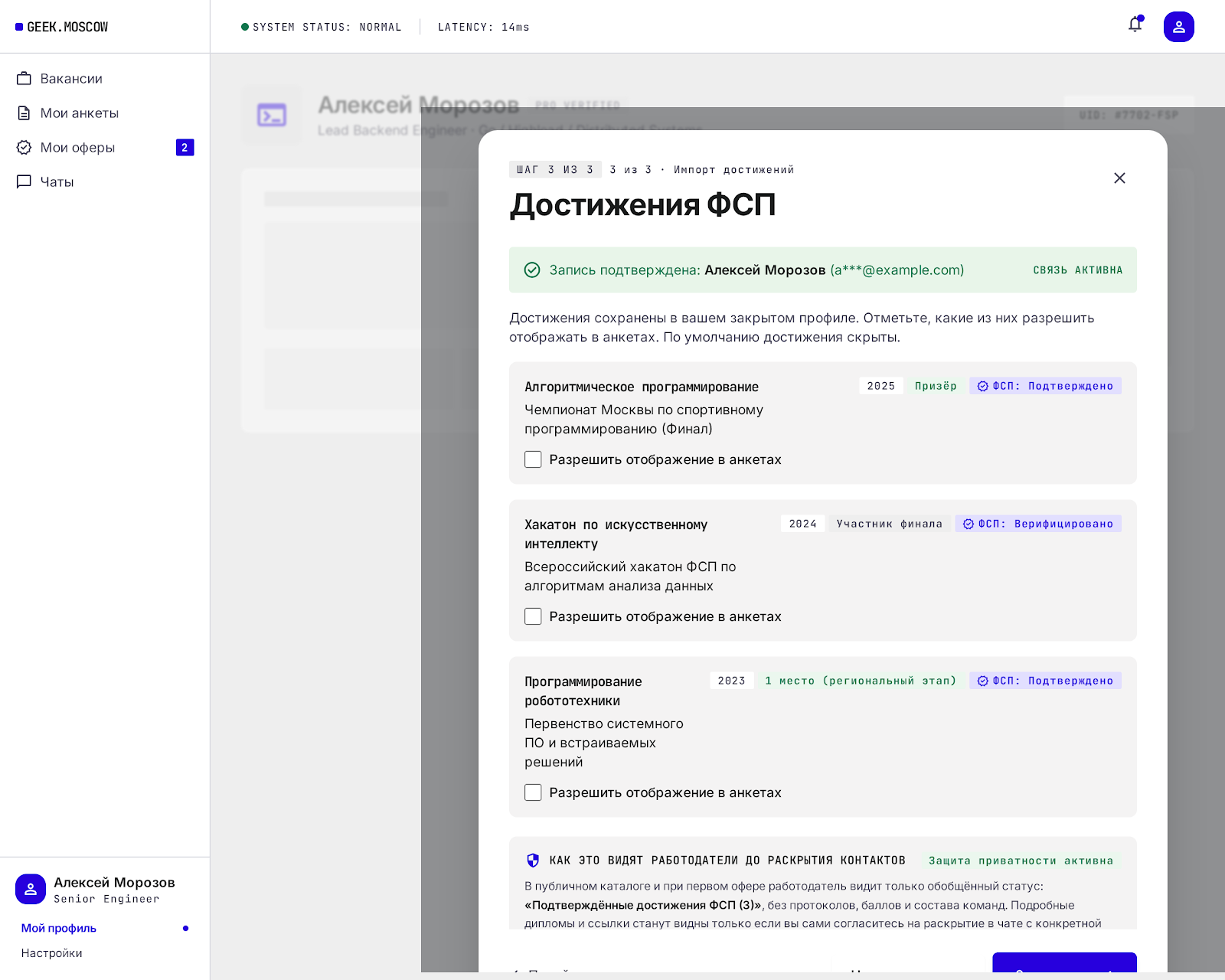The height and width of the screenshot is (980, 1225).
Task: Click the Призёр result tag
Action: (936, 386)
